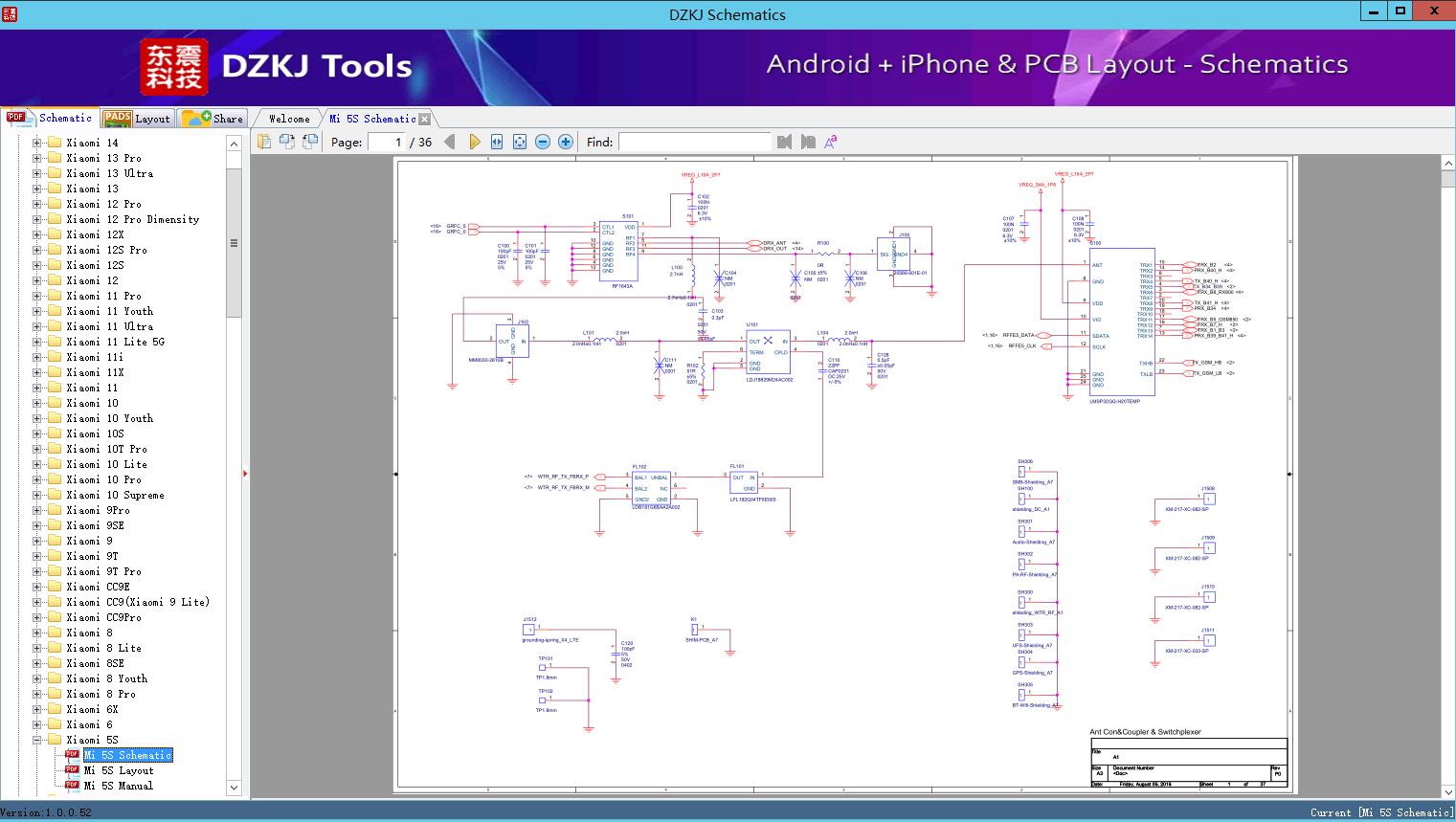Fit page to width icon
The image size is (1456, 822).
point(497,142)
